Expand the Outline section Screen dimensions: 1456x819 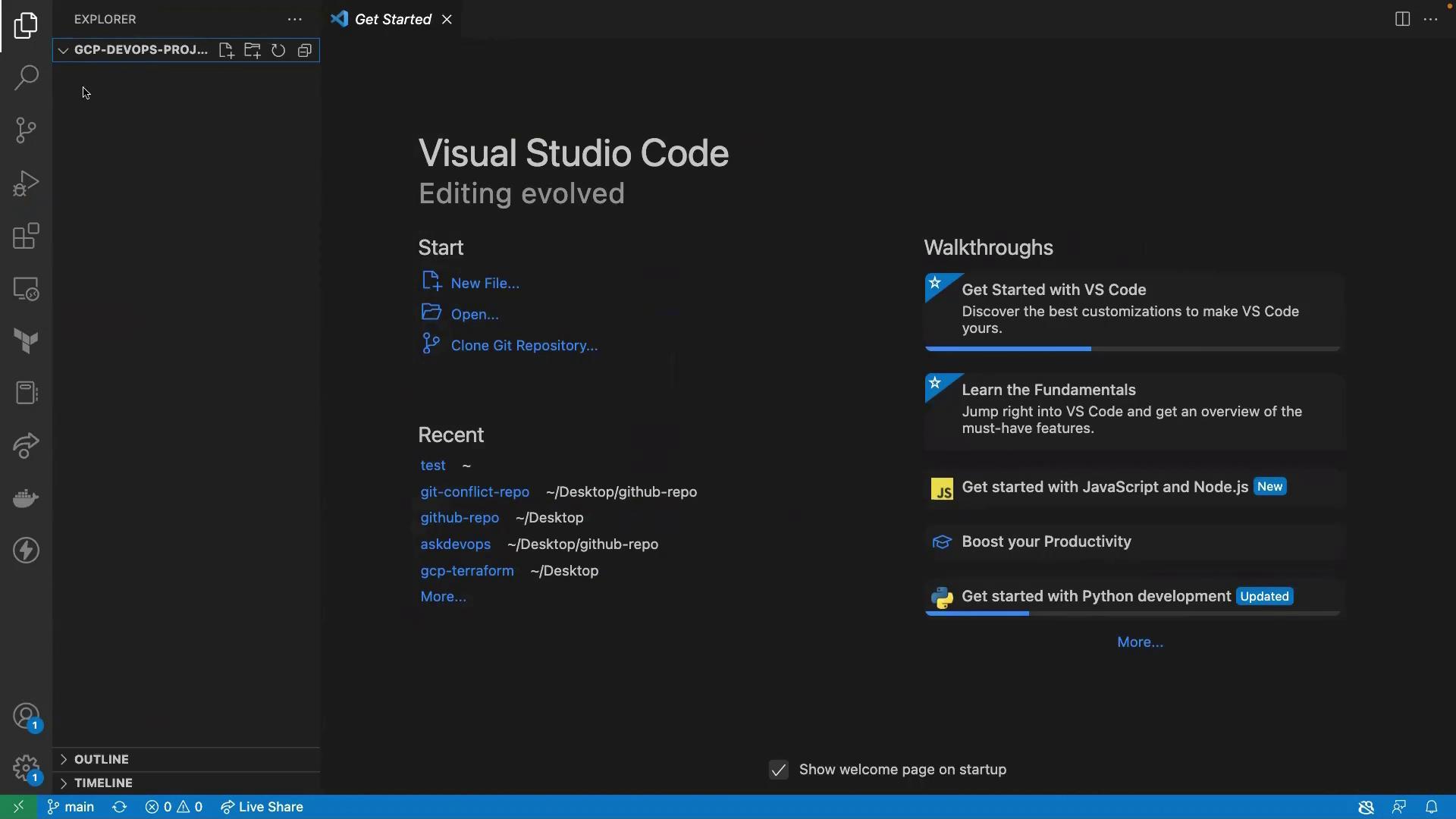coord(186,759)
